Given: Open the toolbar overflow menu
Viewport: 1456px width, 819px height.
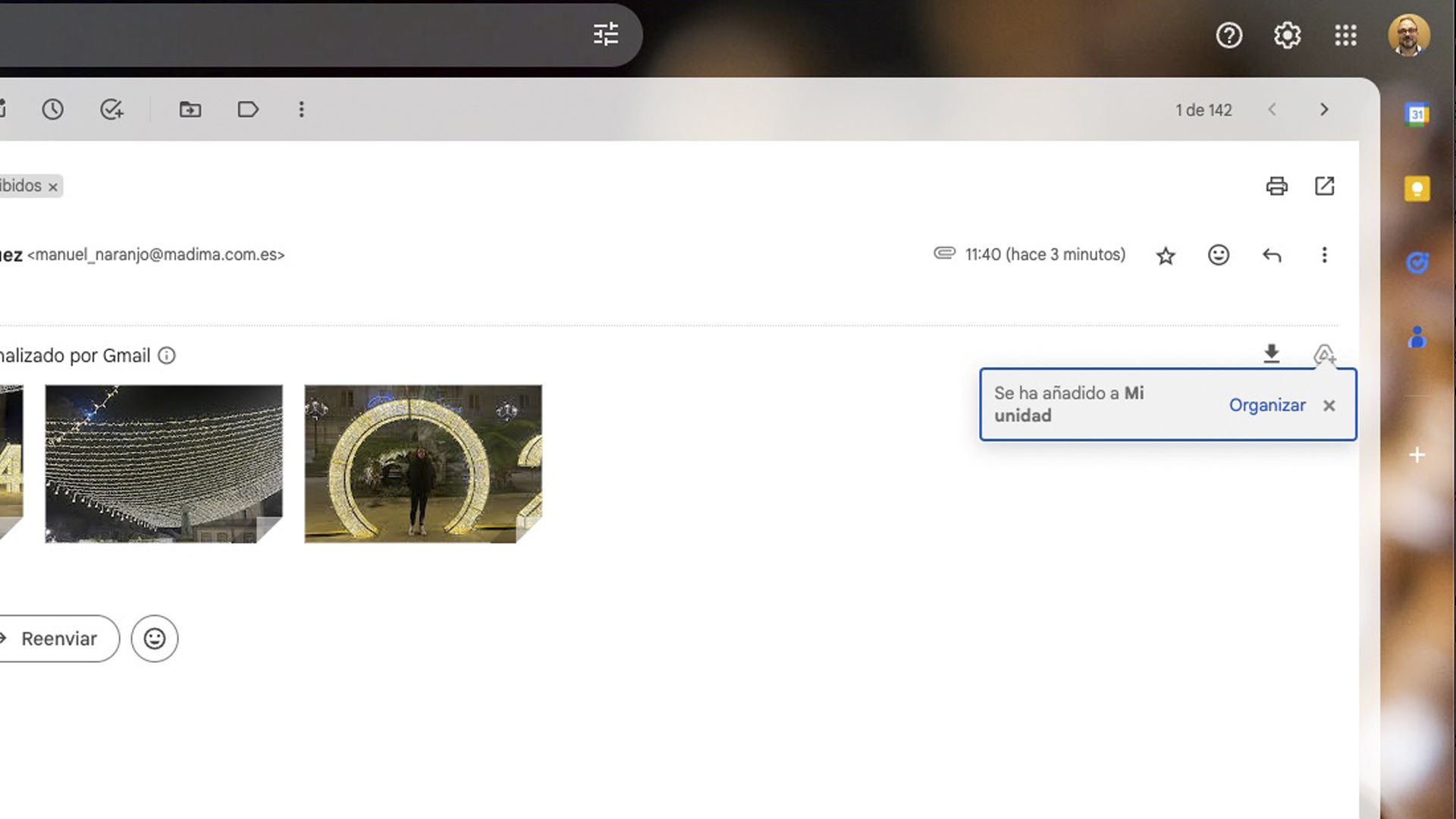Looking at the screenshot, I should tap(302, 110).
